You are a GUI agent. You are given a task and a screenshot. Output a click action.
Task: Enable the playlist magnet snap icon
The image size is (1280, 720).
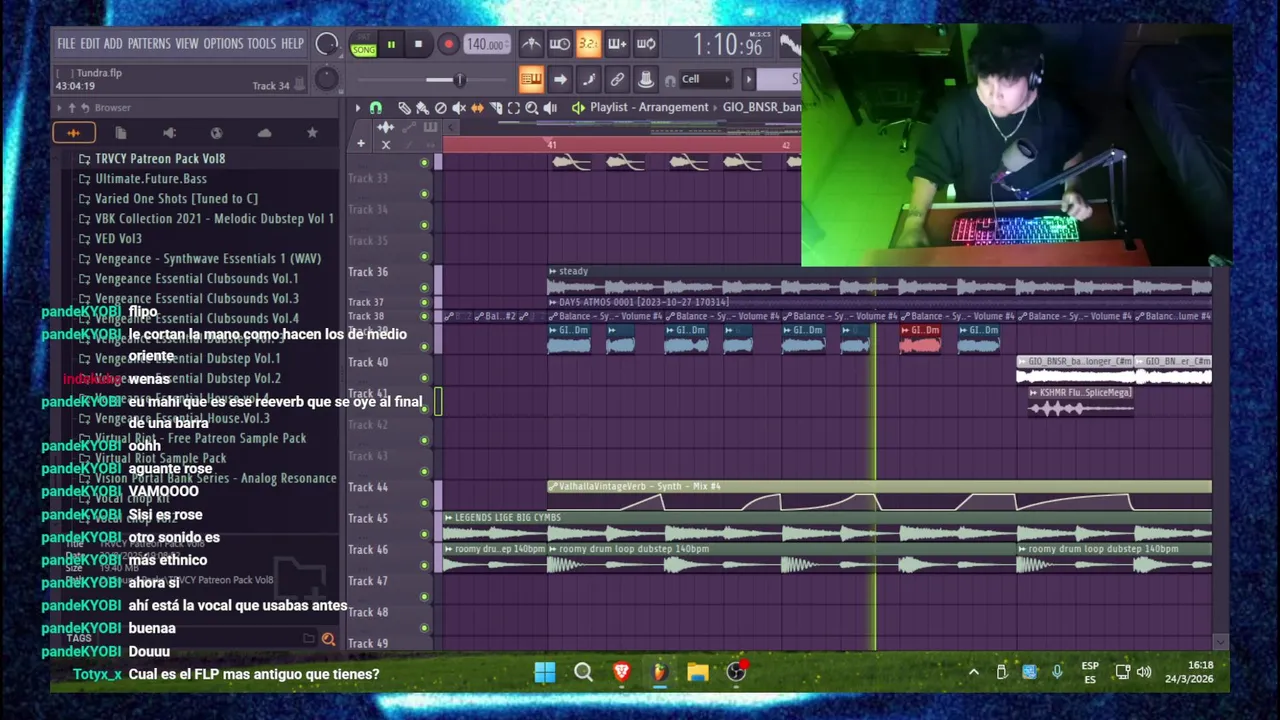[x=376, y=108]
